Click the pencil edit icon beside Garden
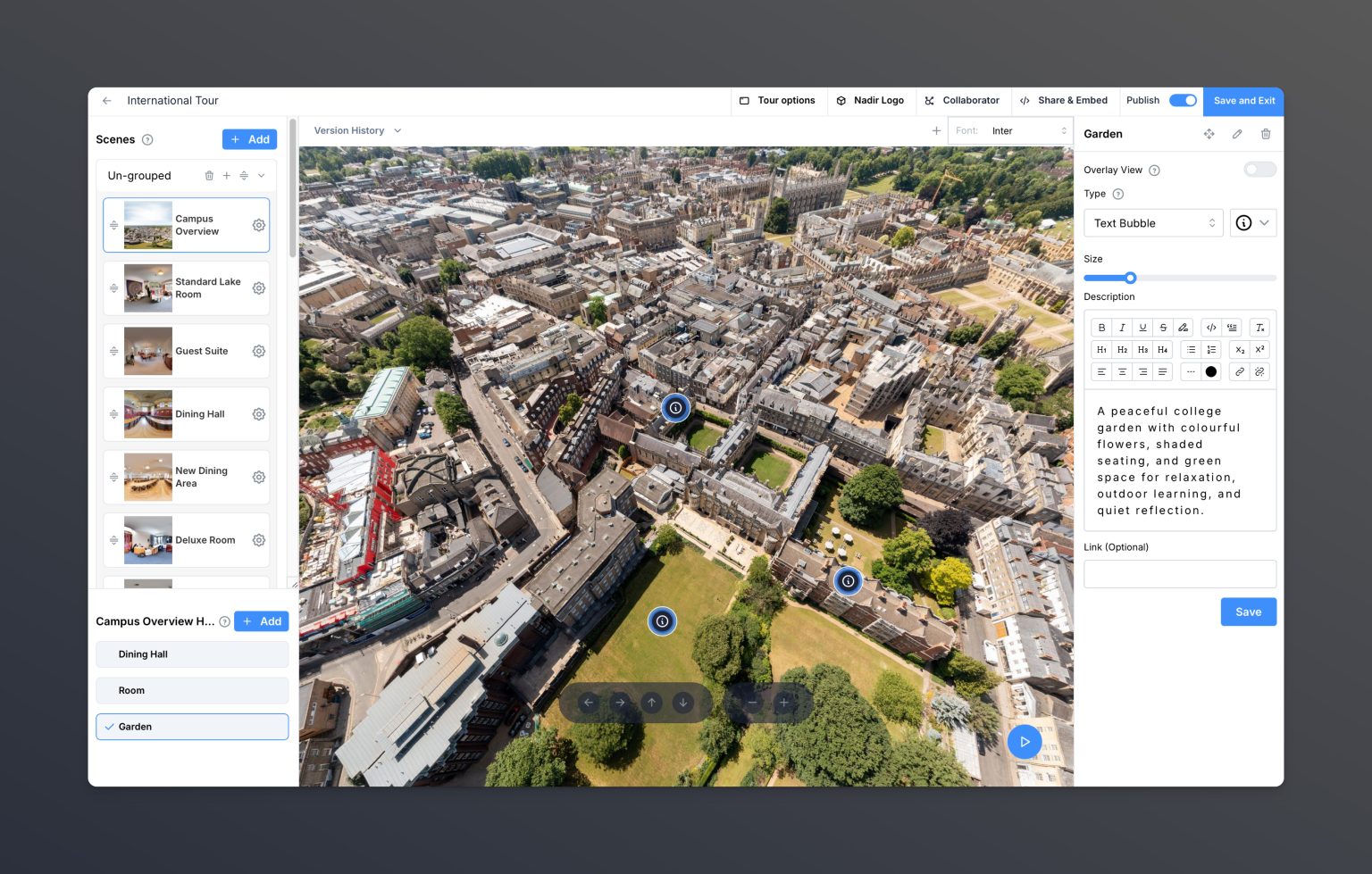This screenshot has width=1372, height=874. [x=1237, y=134]
